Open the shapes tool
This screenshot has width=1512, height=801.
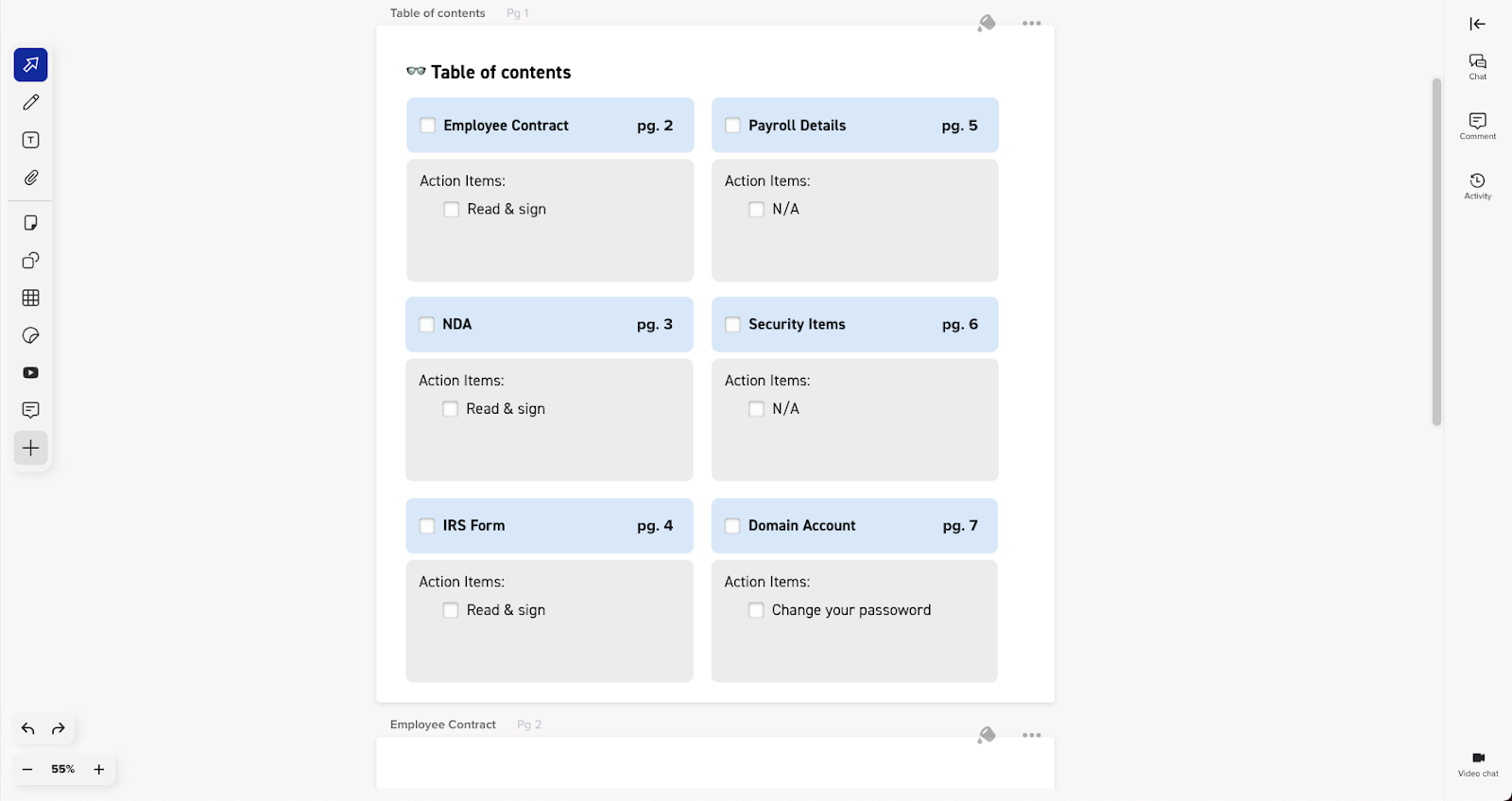tap(31, 261)
